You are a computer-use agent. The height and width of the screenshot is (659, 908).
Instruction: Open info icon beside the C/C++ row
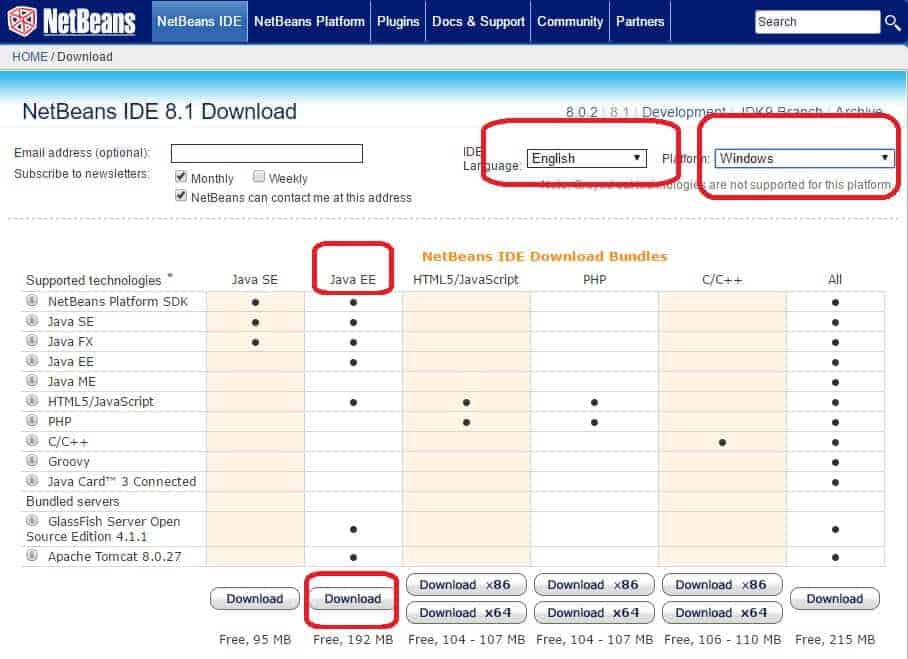coord(32,441)
